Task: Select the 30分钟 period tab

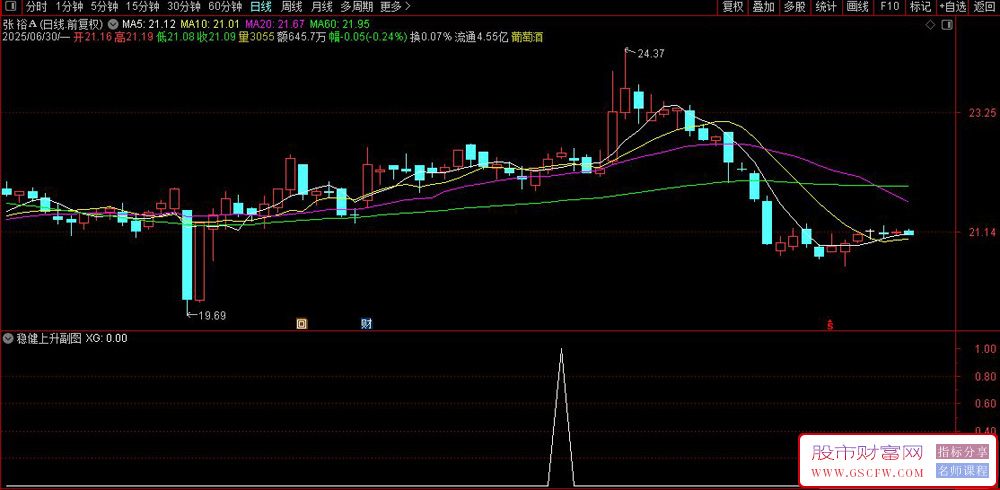Action: coord(184,8)
